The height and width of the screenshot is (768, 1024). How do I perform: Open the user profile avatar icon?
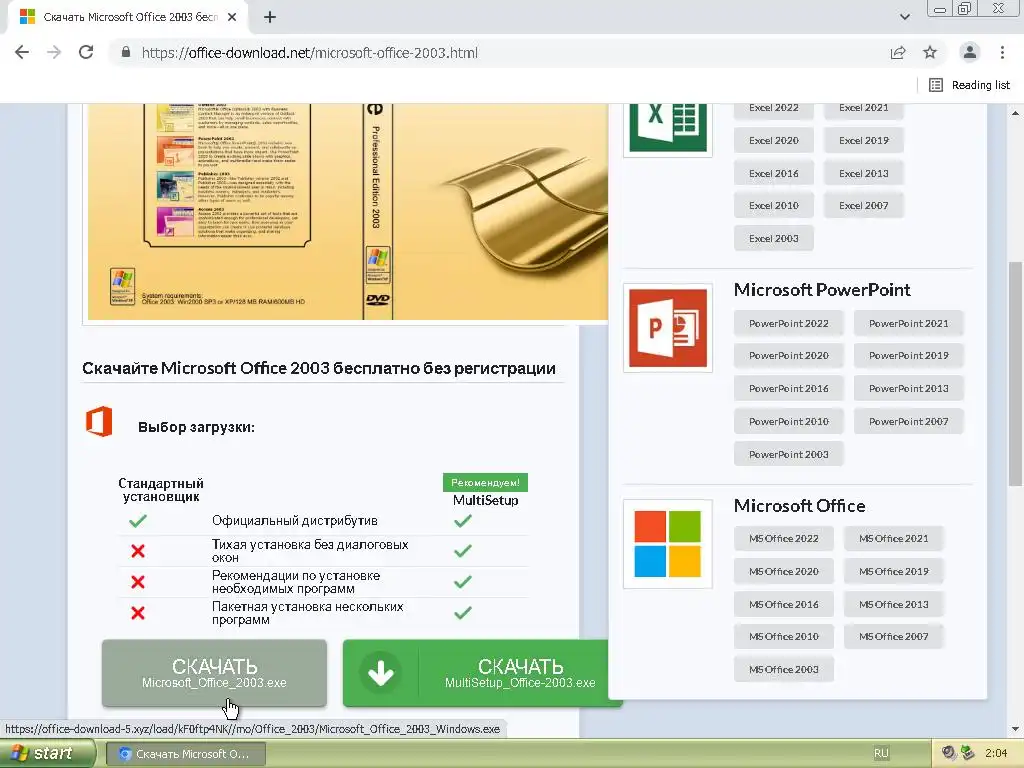click(x=970, y=52)
